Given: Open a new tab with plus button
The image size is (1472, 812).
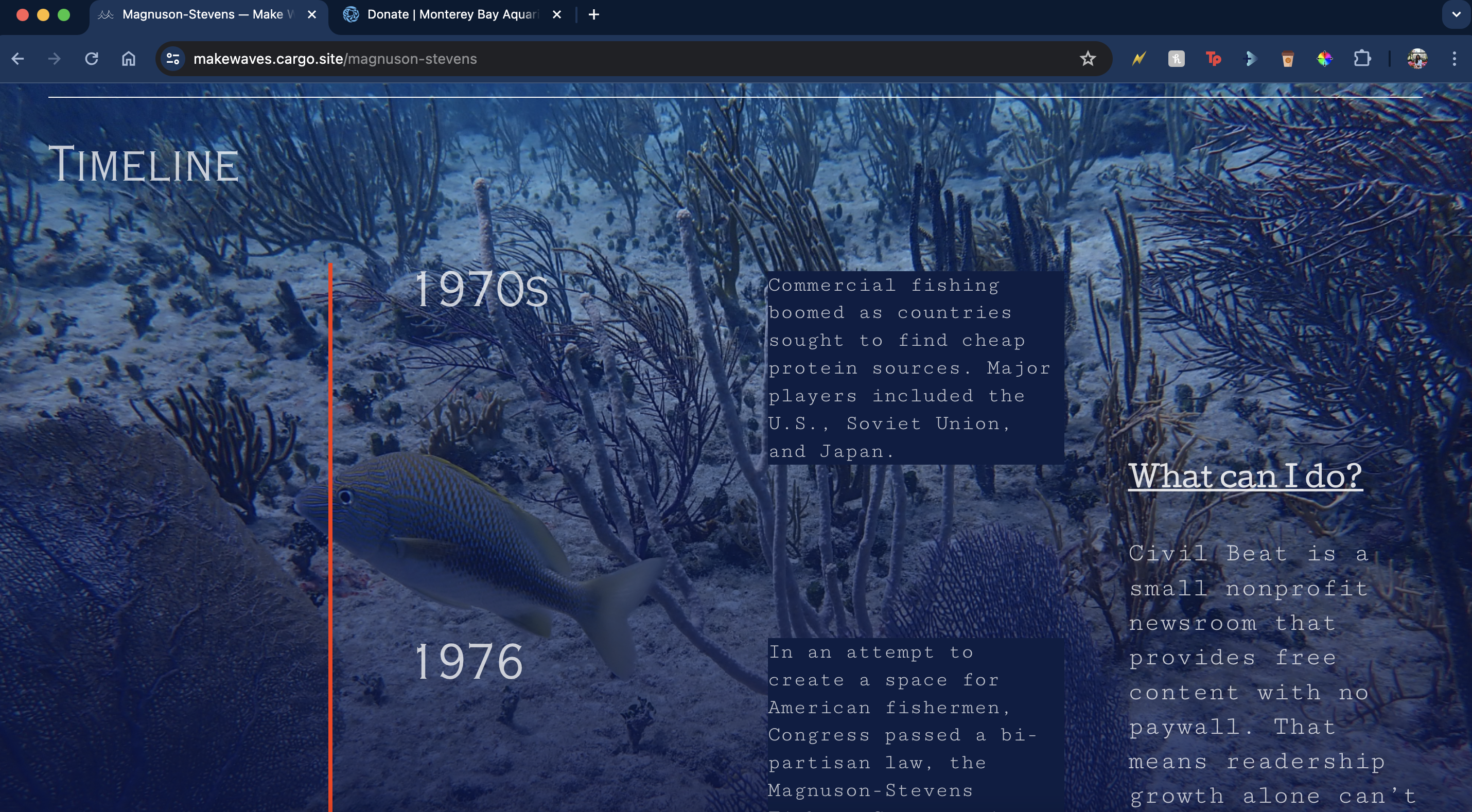Looking at the screenshot, I should tap(594, 15).
